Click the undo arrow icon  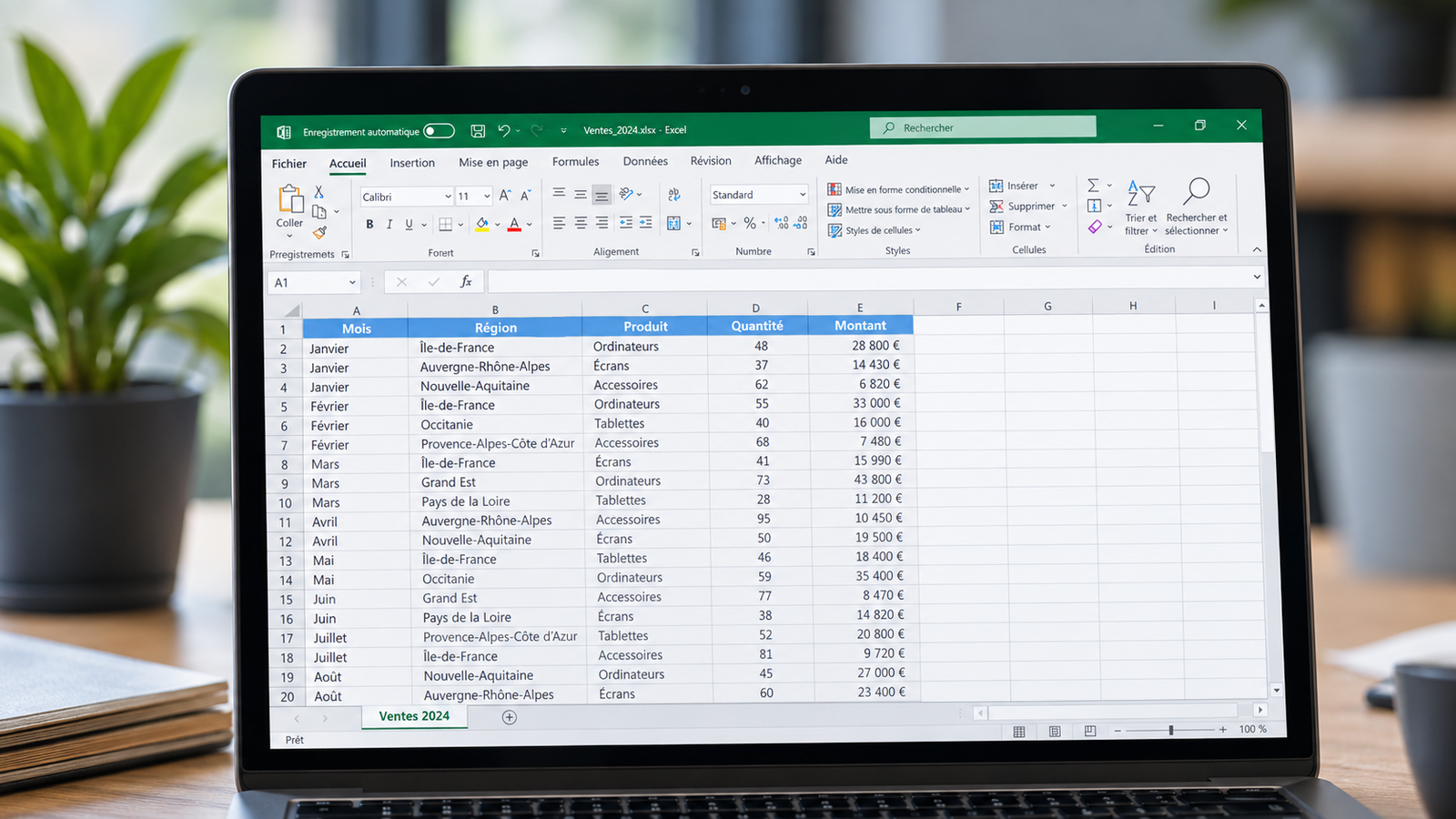504,131
